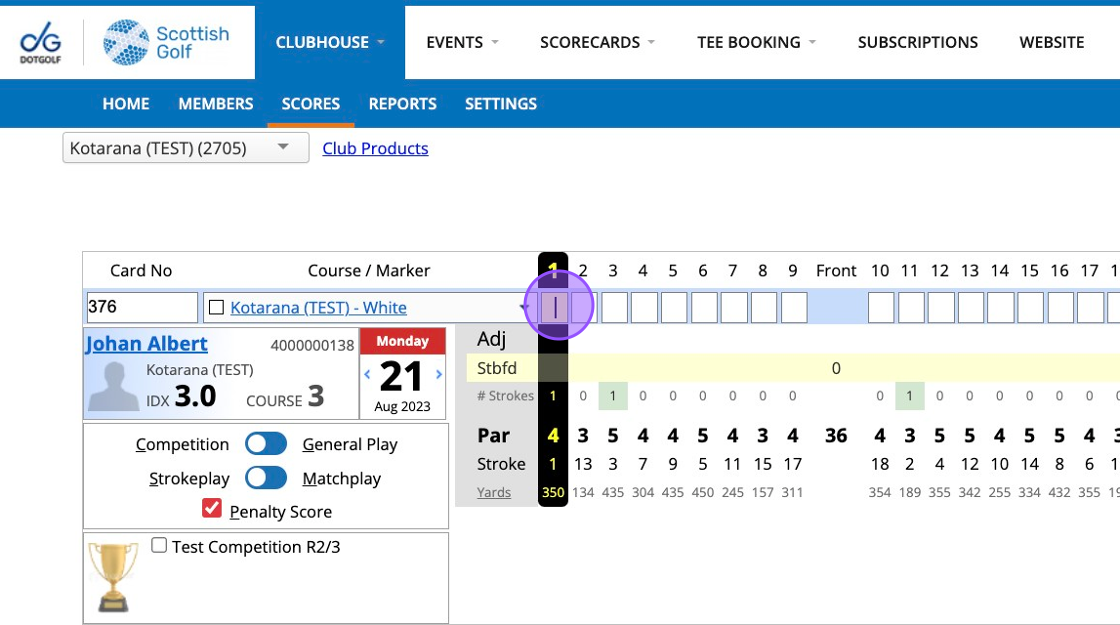
Task: Click Johan Albert's player avatar silhouette
Action: (113, 386)
